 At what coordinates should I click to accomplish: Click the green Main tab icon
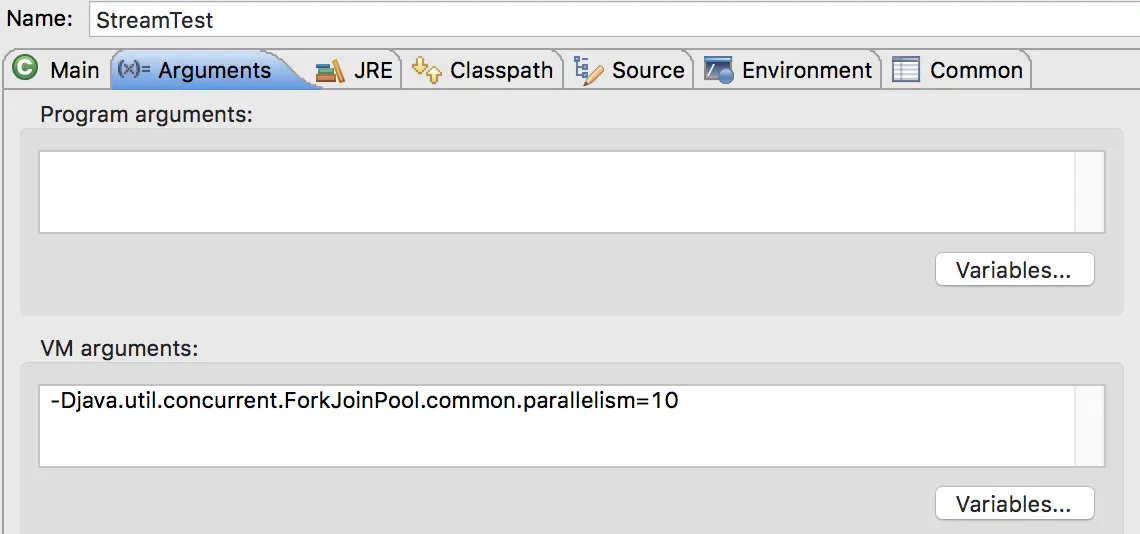pyautogui.click(x=25, y=69)
